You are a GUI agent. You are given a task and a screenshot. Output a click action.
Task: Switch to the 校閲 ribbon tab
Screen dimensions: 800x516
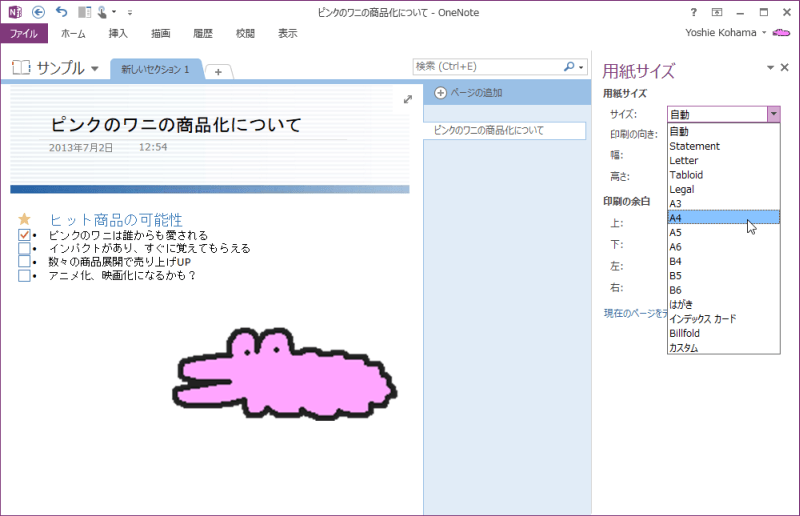[245, 34]
